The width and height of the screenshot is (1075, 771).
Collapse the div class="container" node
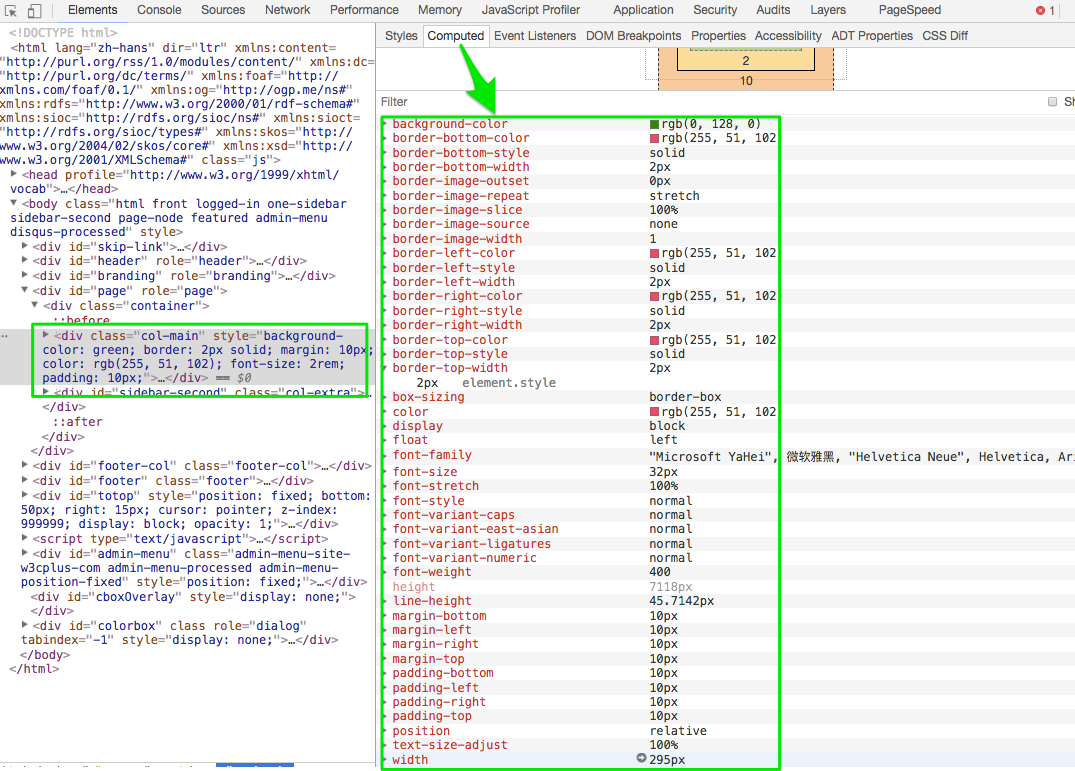[37, 305]
